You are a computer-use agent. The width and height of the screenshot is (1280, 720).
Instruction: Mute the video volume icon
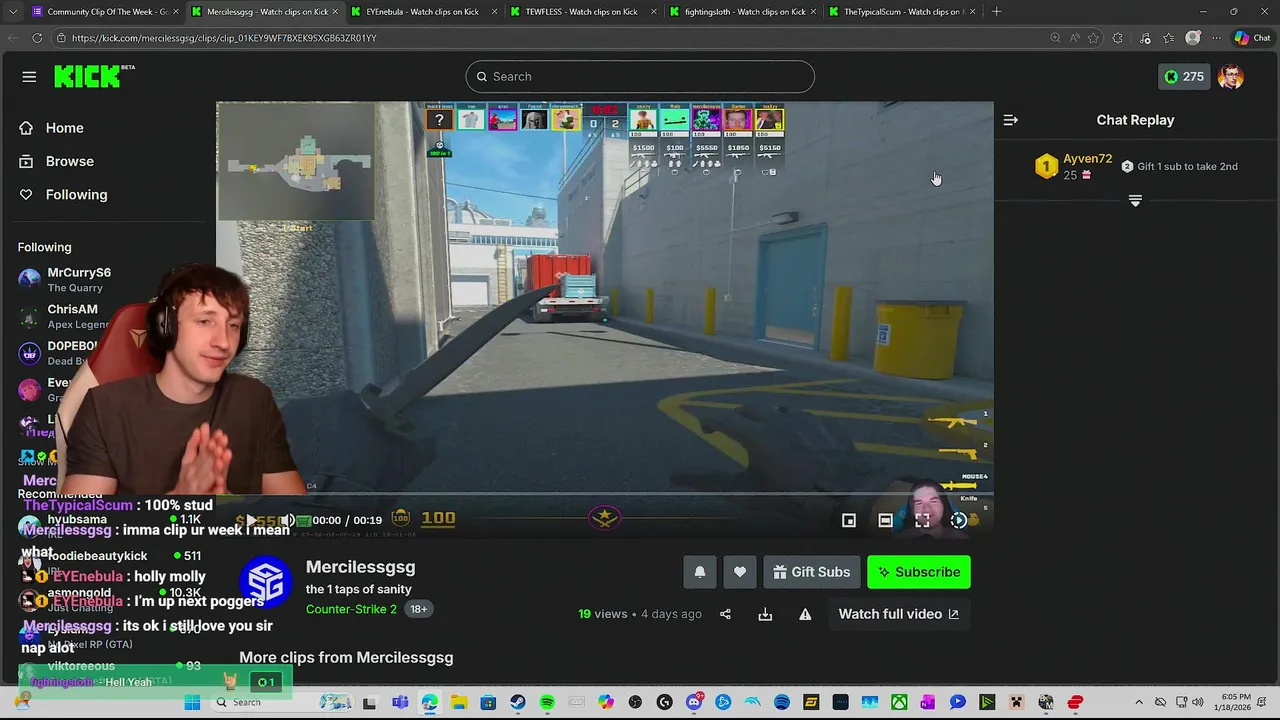(x=288, y=520)
